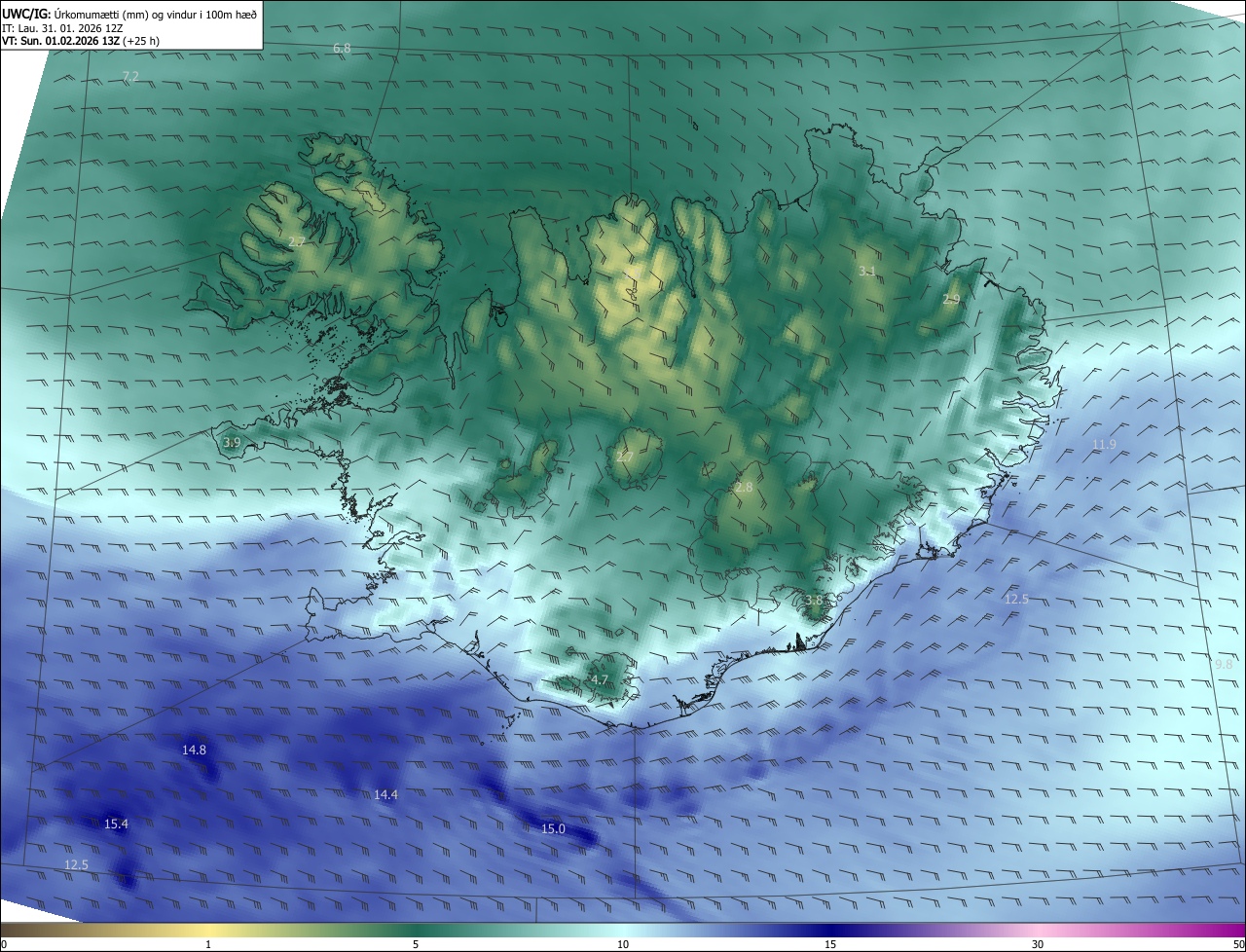Click the 50 tick on the color scale
This screenshot has height=952, width=1246.
tap(1238, 944)
